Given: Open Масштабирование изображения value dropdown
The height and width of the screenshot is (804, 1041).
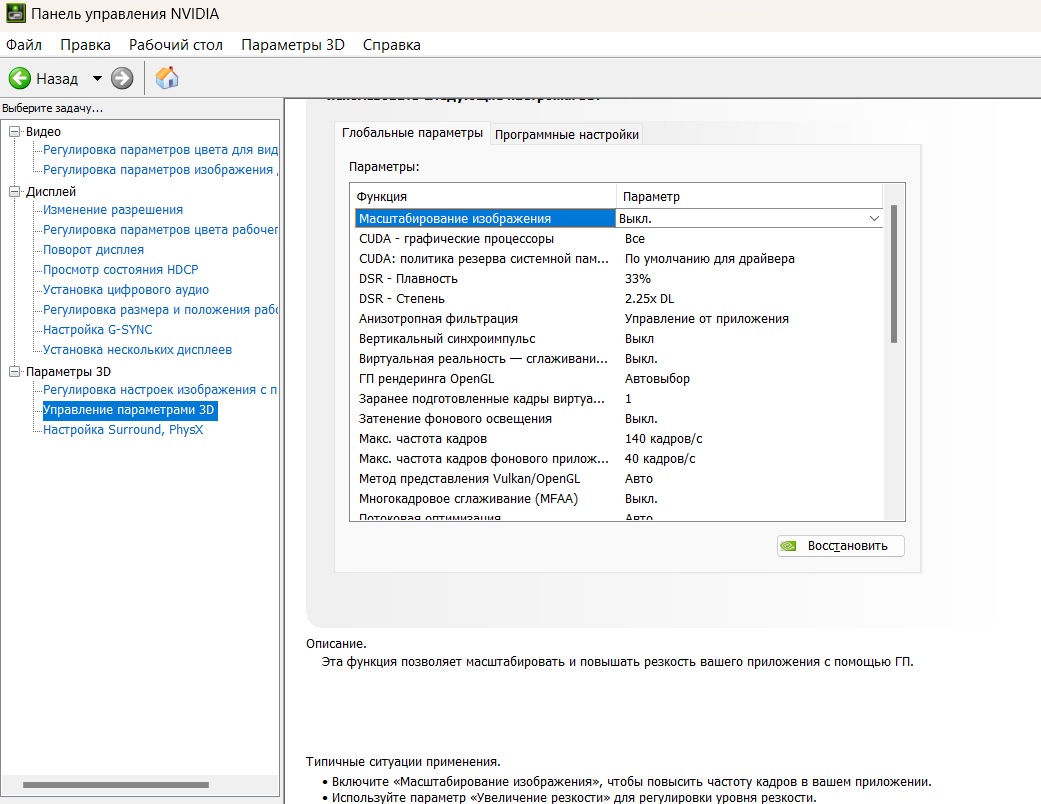Looking at the screenshot, I should pyautogui.click(x=874, y=218).
